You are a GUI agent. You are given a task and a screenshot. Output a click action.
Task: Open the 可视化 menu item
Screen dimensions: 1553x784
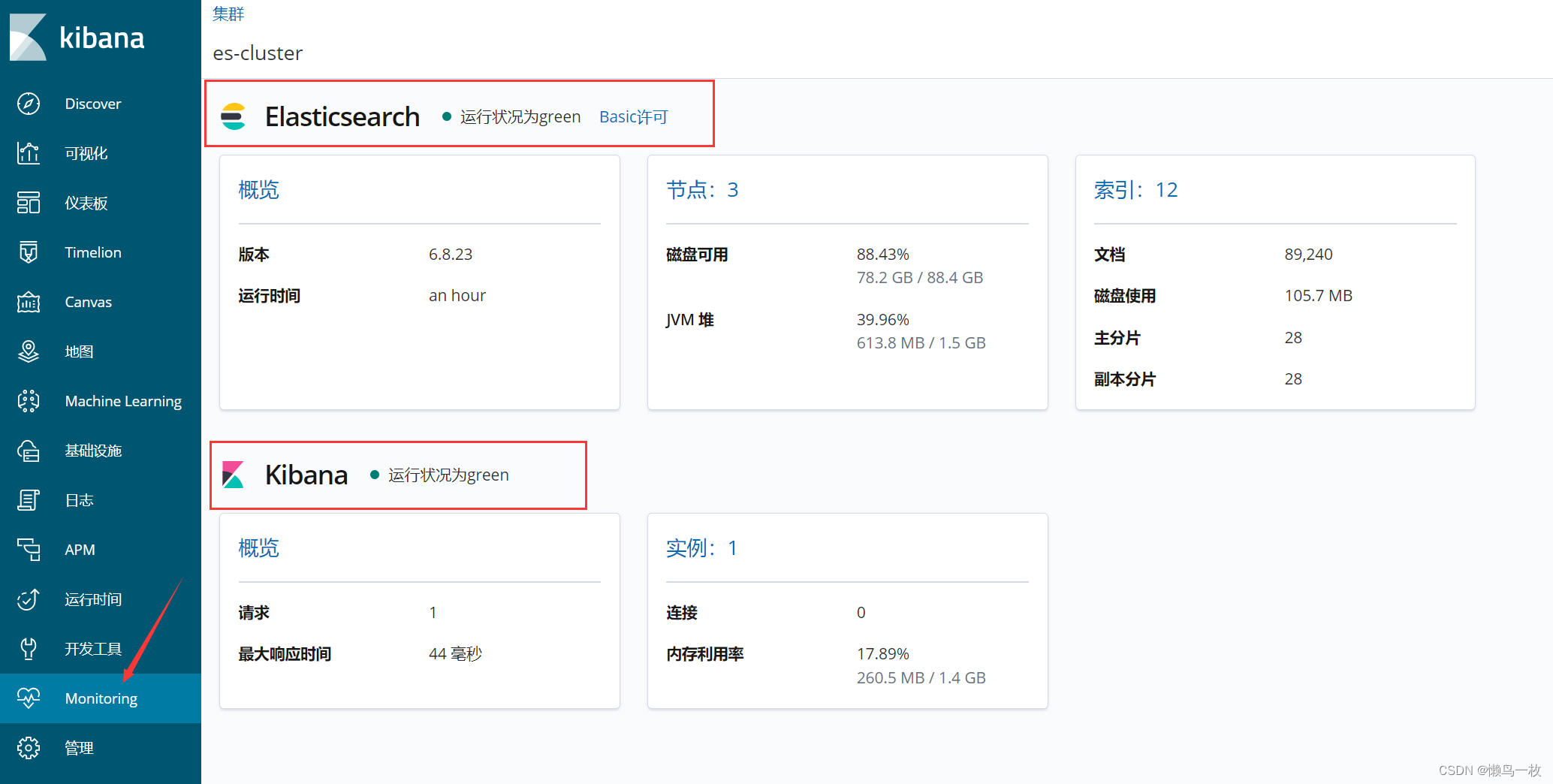point(101,153)
